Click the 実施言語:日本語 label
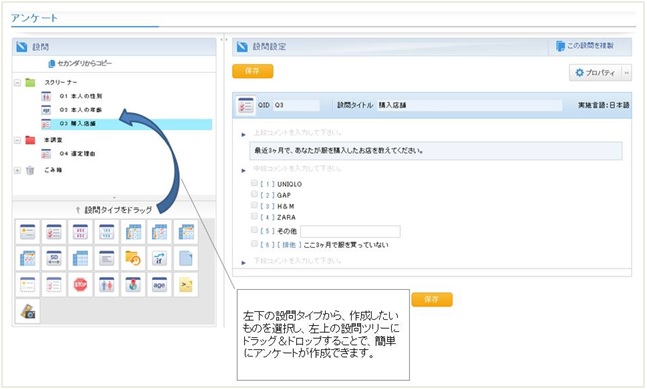 (x=604, y=106)
